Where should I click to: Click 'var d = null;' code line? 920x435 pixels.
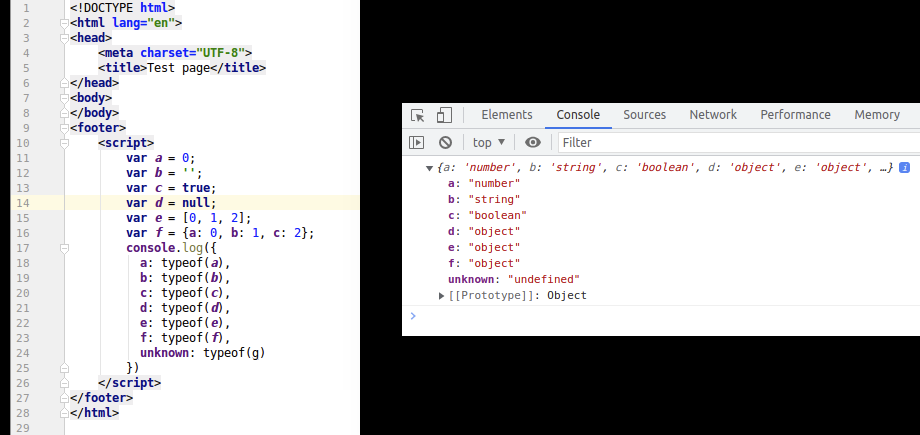point(171,203)
